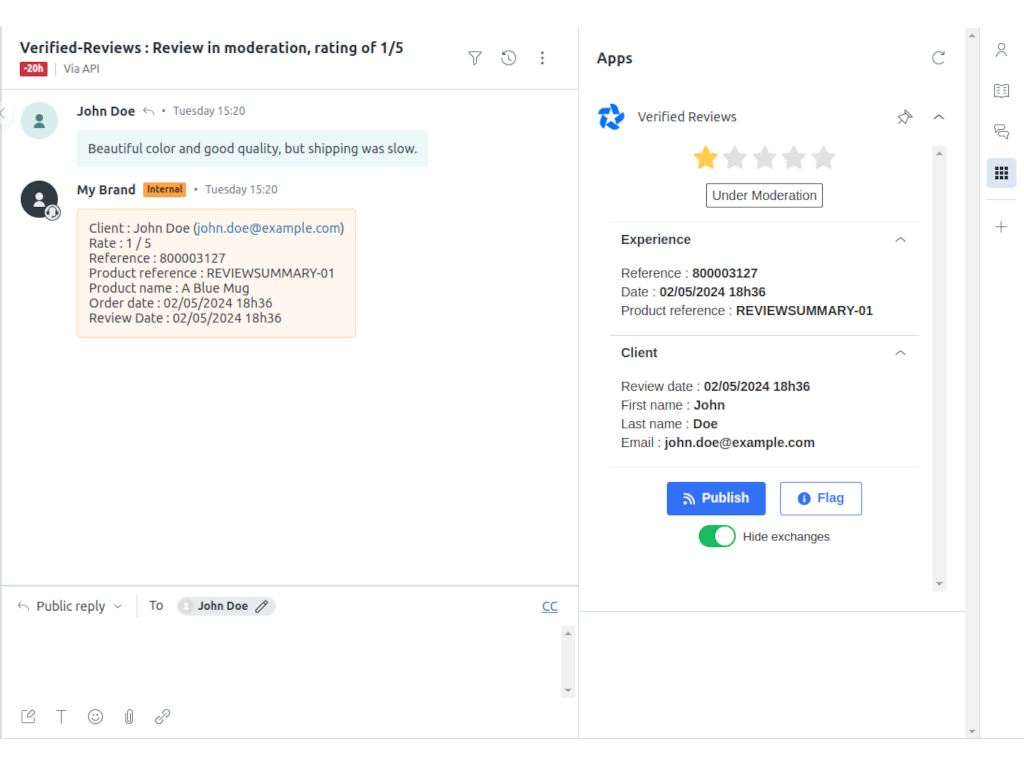Click the Publish button
This screenshot has height=768, width=1024.
[x=716, y=498]
